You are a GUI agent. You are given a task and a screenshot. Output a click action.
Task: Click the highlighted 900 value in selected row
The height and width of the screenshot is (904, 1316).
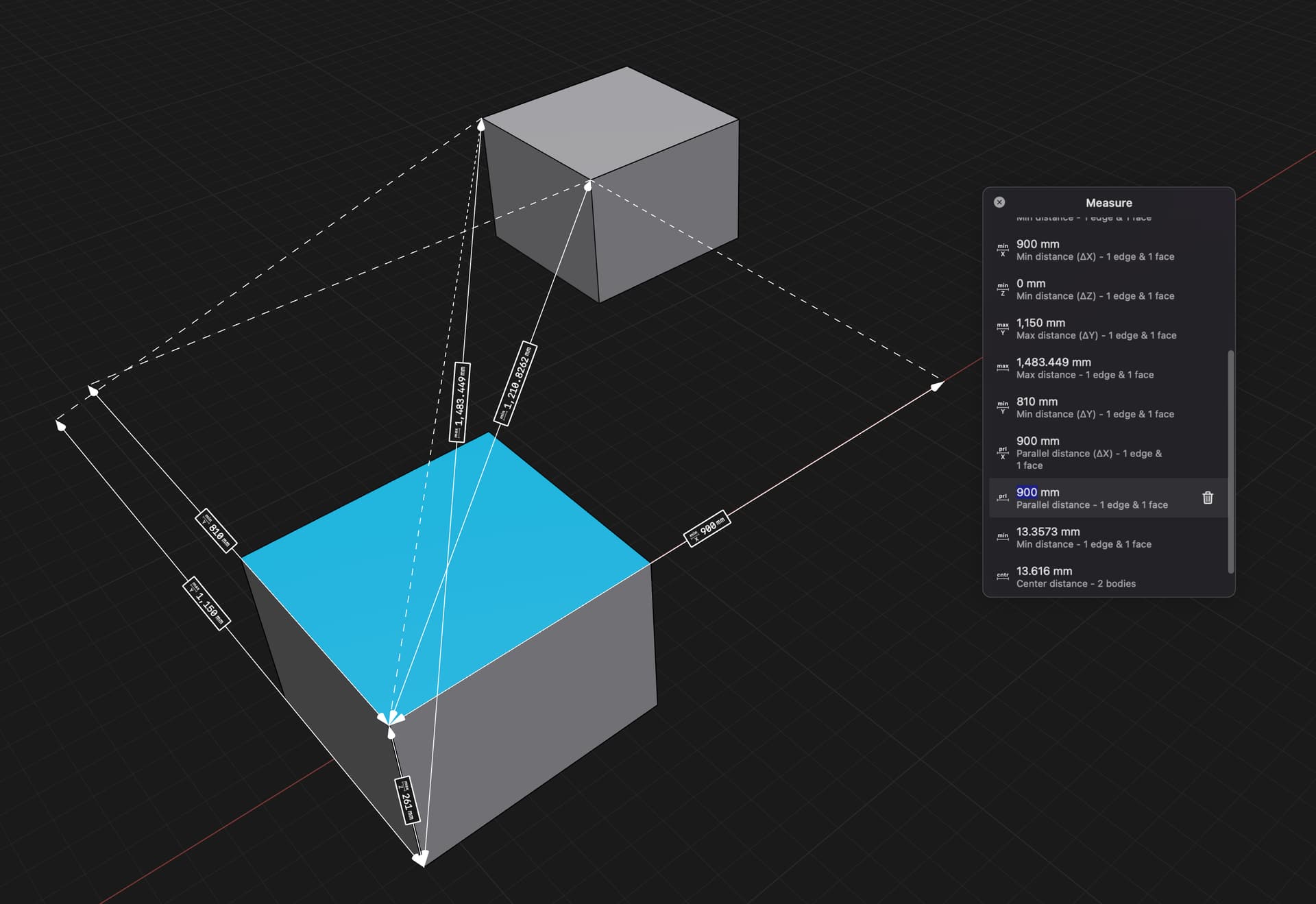1026,492
